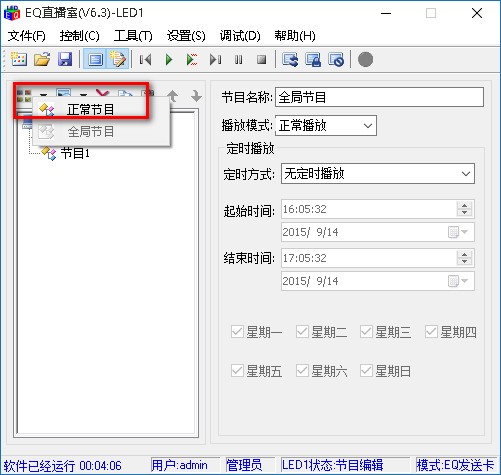The image size is (501, 475).
Task: Select 正常节目 from the popup menu
Action: click(x=91, y=109)
